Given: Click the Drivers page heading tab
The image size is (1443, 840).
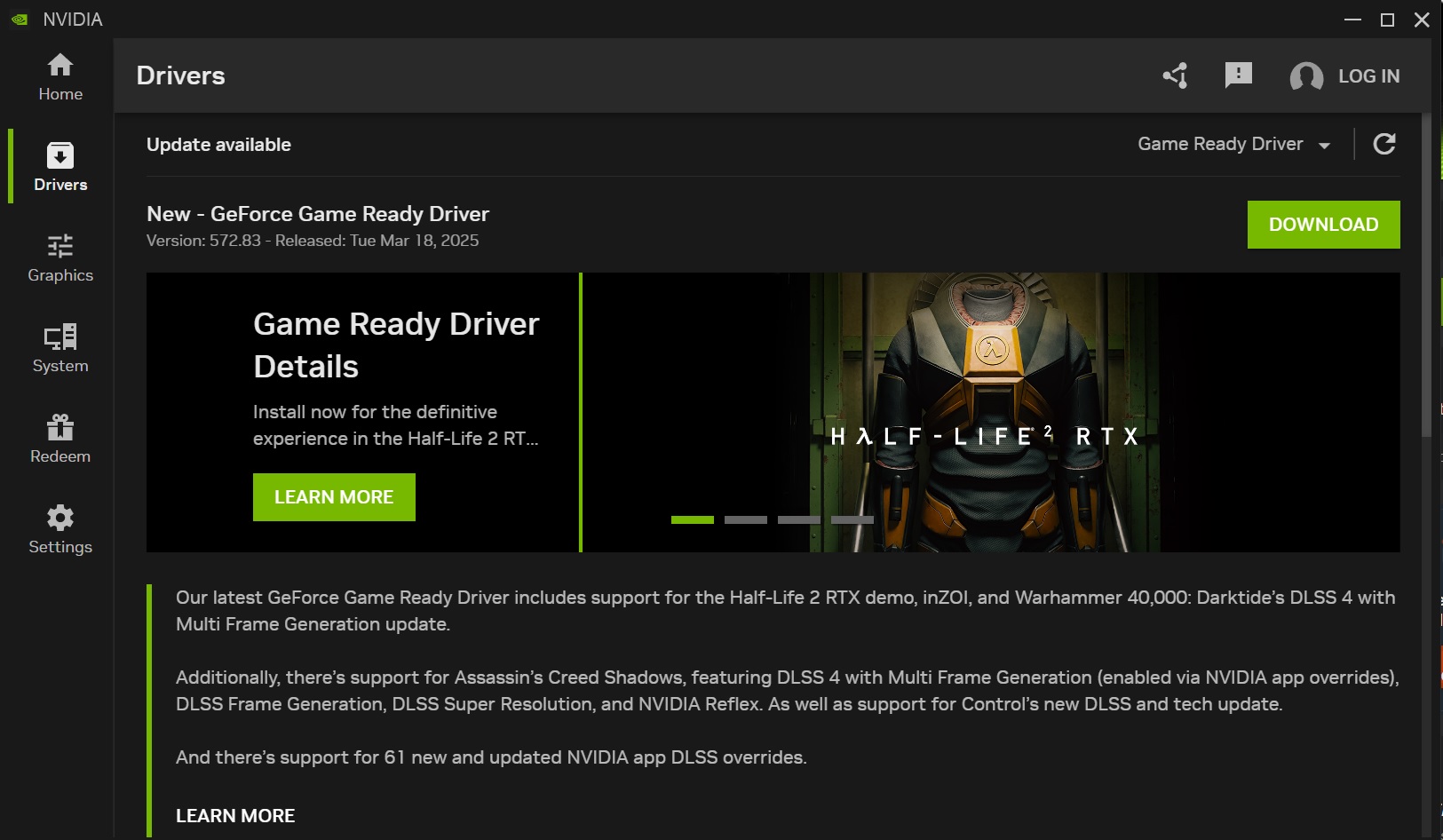Looking at the screenshot, I should (180, 75).
